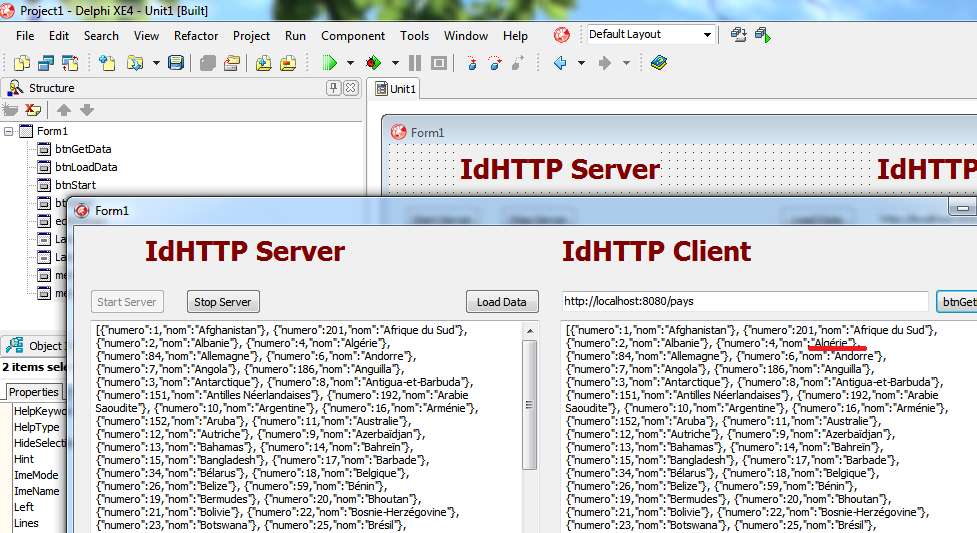Select btnStart in Structure tree
The width and height of the screenshot is (977, 533).
[75, 185]
